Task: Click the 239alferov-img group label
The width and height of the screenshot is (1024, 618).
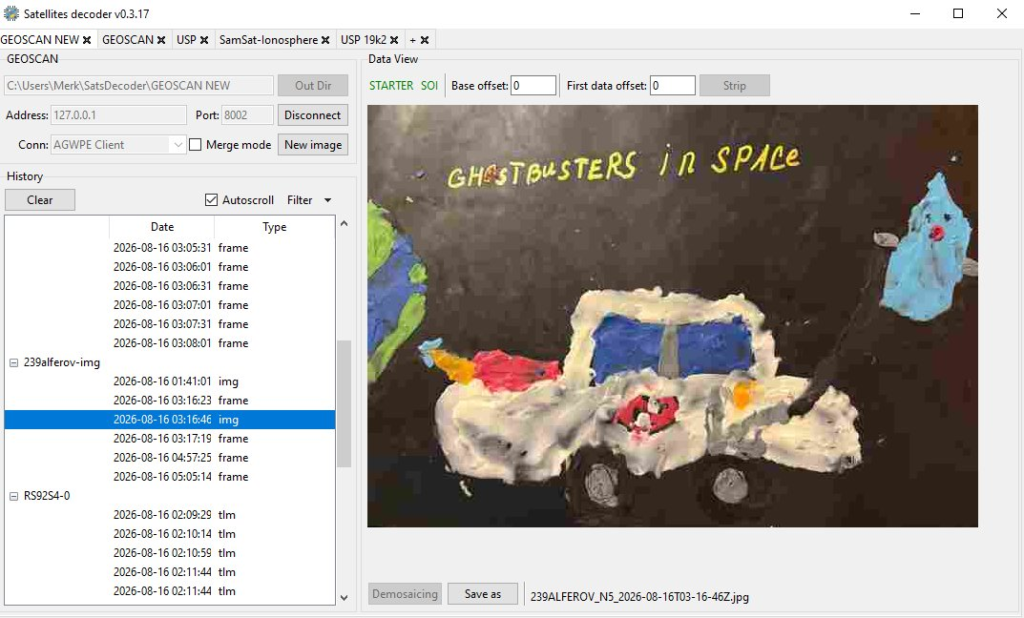Action: click(62, 363)
